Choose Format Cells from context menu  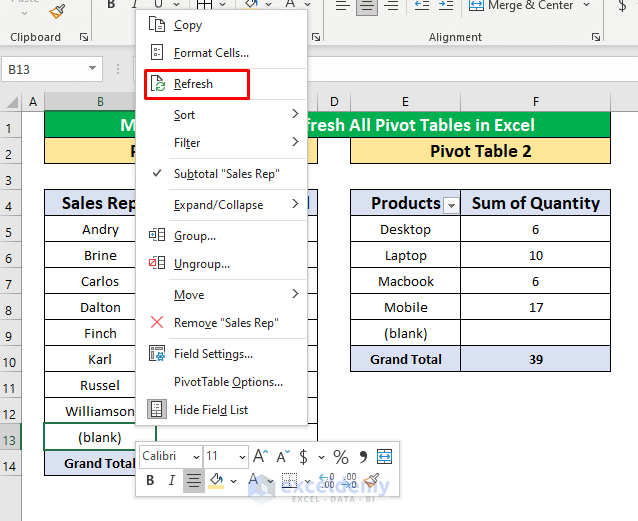tap(210, 53)
